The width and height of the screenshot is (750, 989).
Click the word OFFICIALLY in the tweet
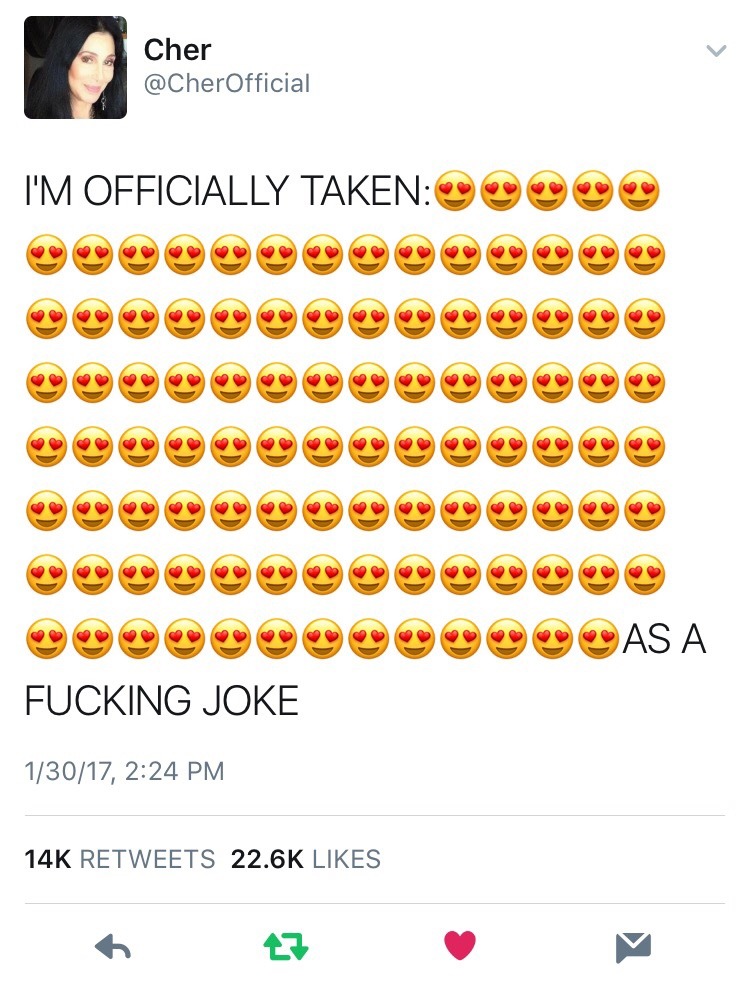[194, 190]
